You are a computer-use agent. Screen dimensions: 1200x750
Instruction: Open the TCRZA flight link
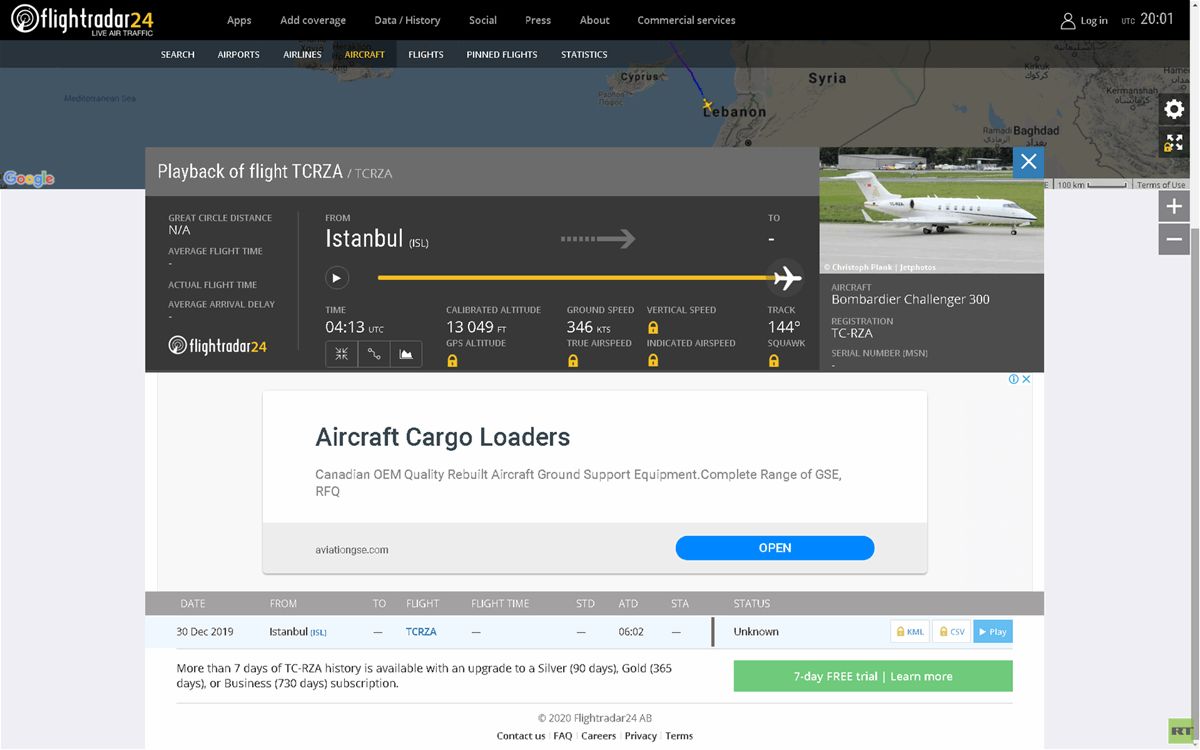[x=421, y=632]
